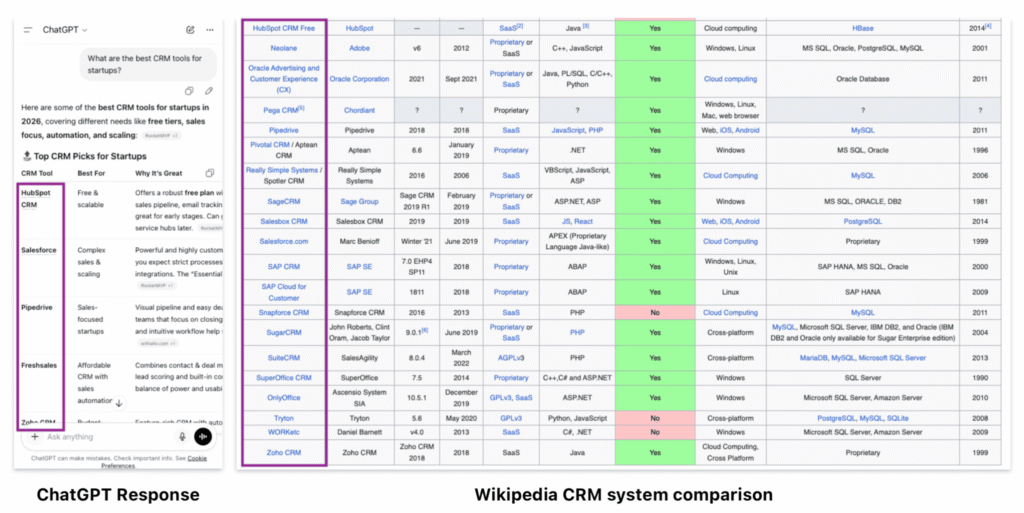Screen dimensions: 1024x513
Task: Open the HBase database link
Action: (863, 28)
